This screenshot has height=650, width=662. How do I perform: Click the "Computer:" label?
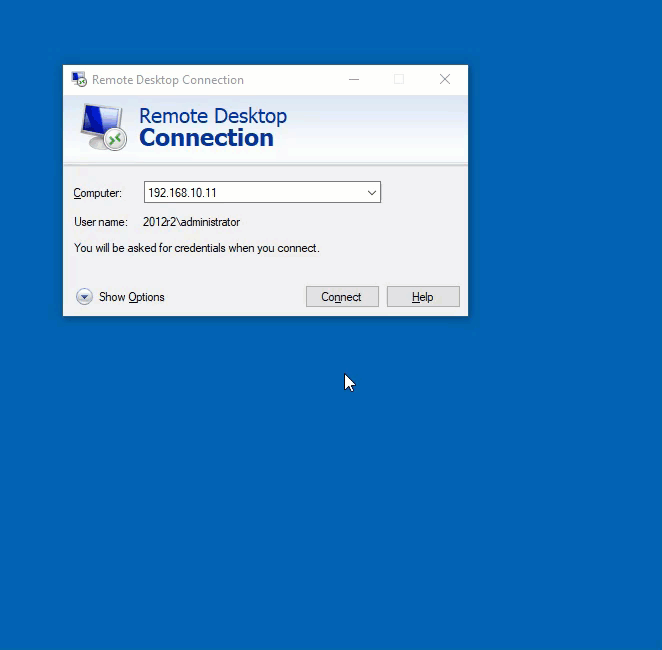click(97, 193)
